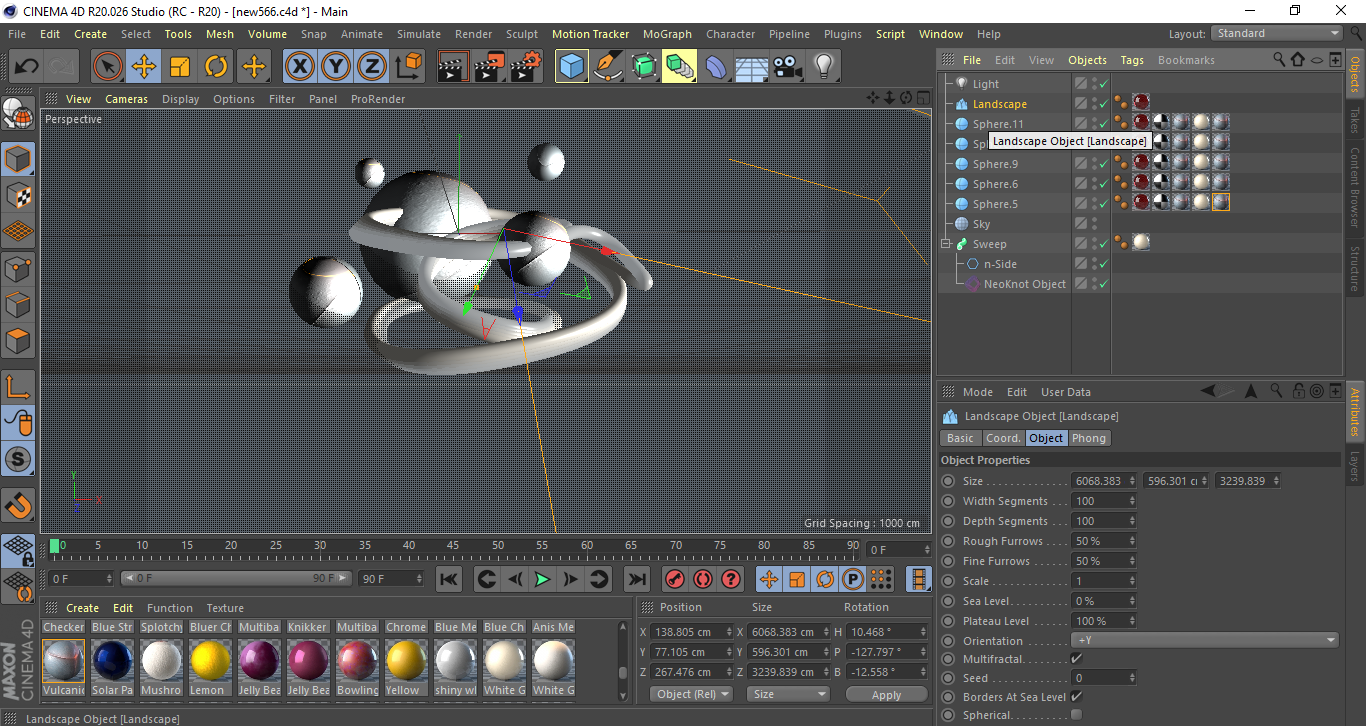Toggle Landscape object enabled checkmark
Screen dimensions: 1366x726
click(1103, 104)
